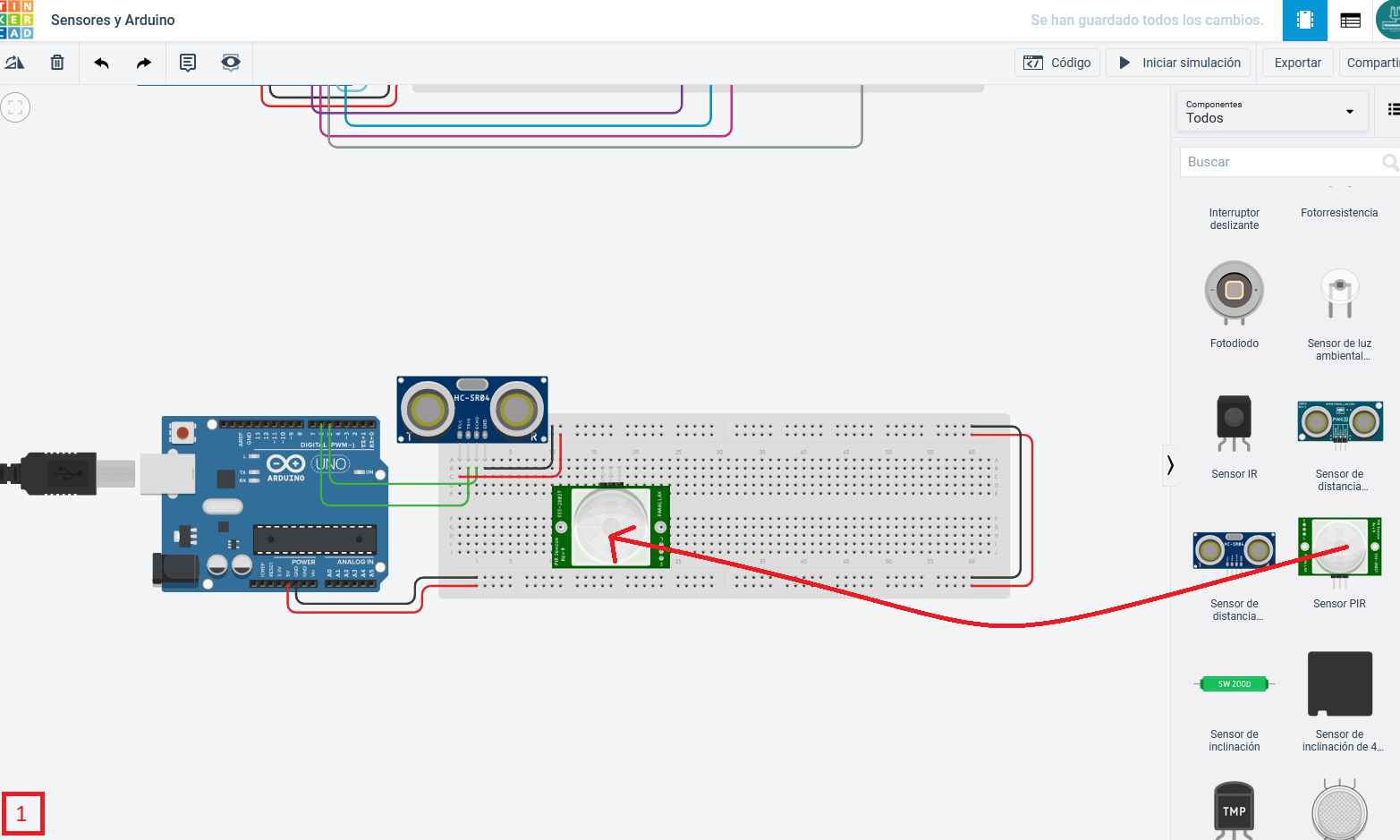This screenshot has width=1400, height=840.
Task: Click the zoom-to-fit icon below the toolbar
Action: (15, 106)
